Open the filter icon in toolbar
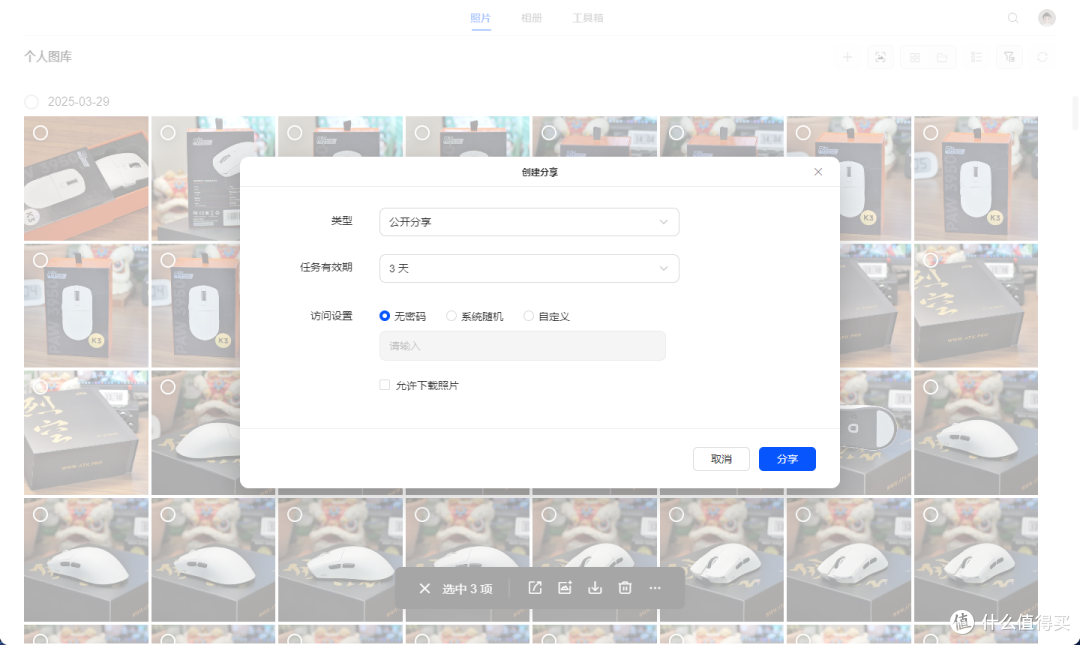Image resolution: width=1080 pixels, height=645 pixels. pos(1009,57)
